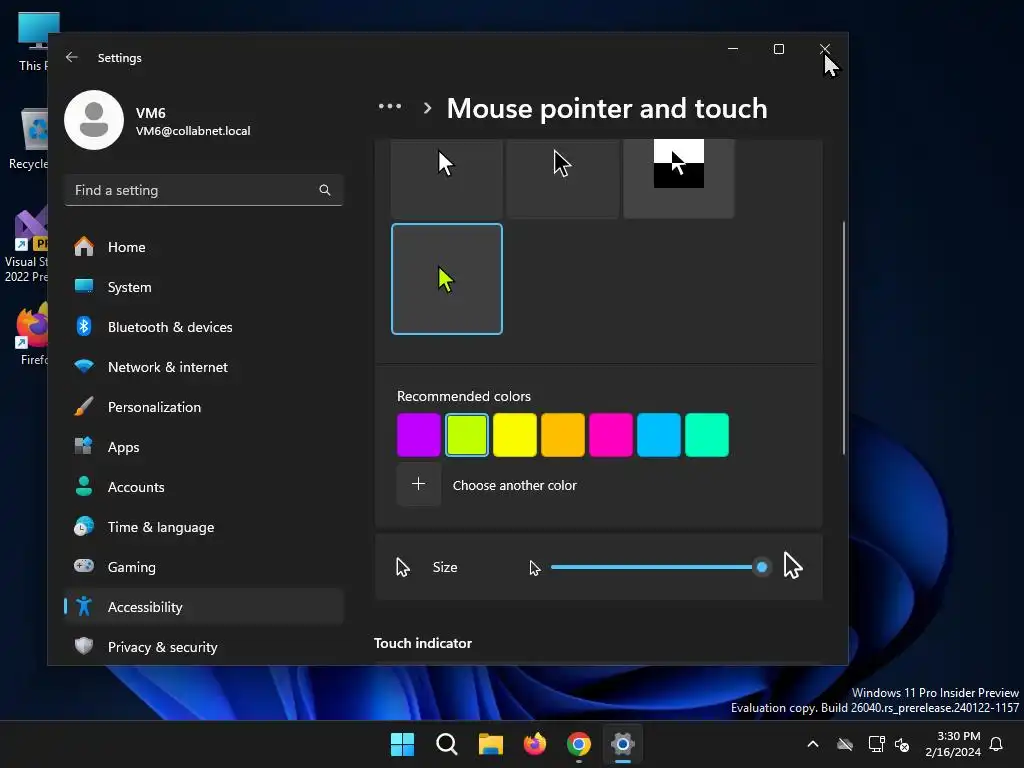
Task: Minimize the Settings window
Action: [733, 49]
